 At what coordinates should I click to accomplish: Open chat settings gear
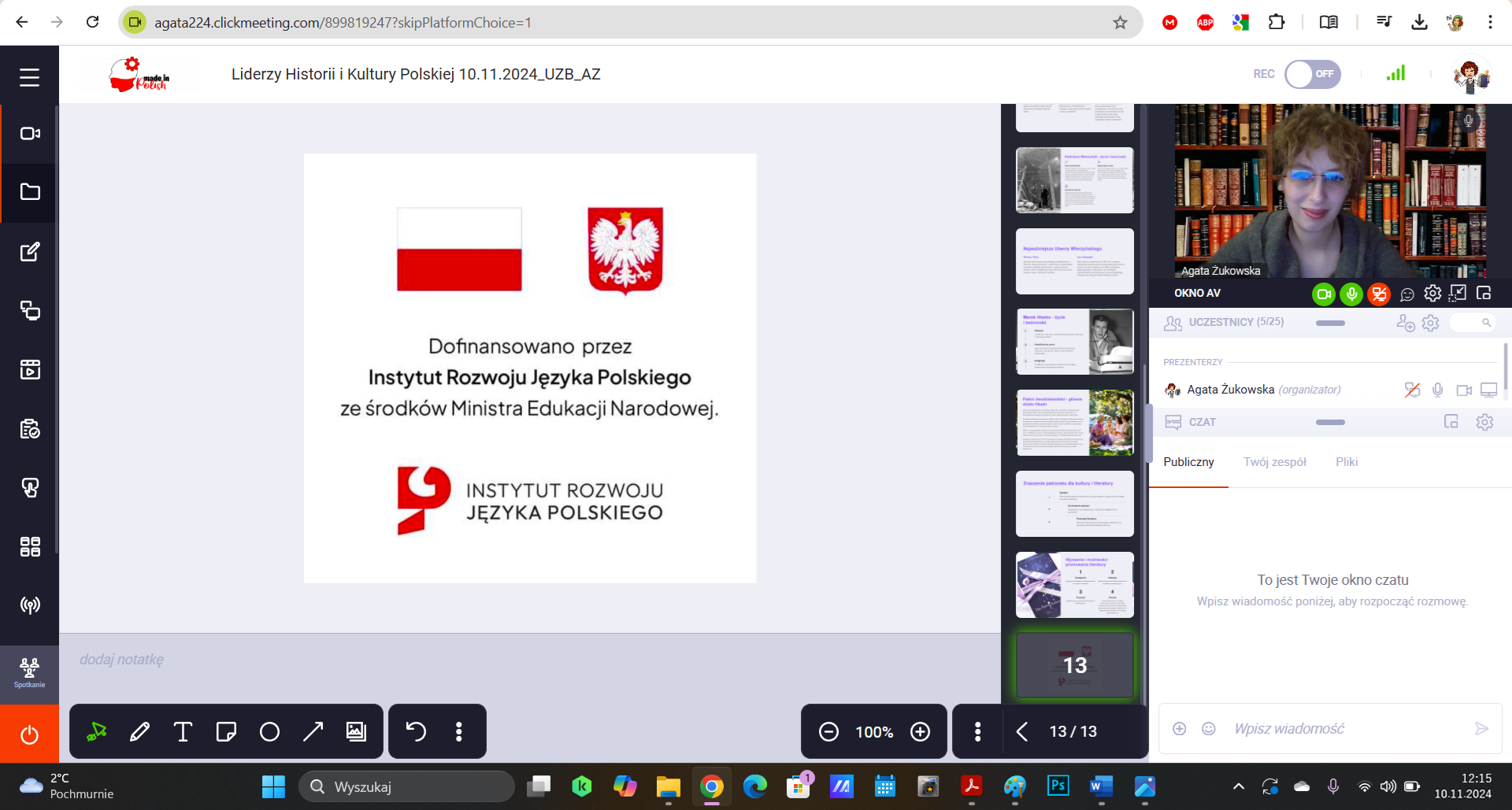[x=1484, y=422]
